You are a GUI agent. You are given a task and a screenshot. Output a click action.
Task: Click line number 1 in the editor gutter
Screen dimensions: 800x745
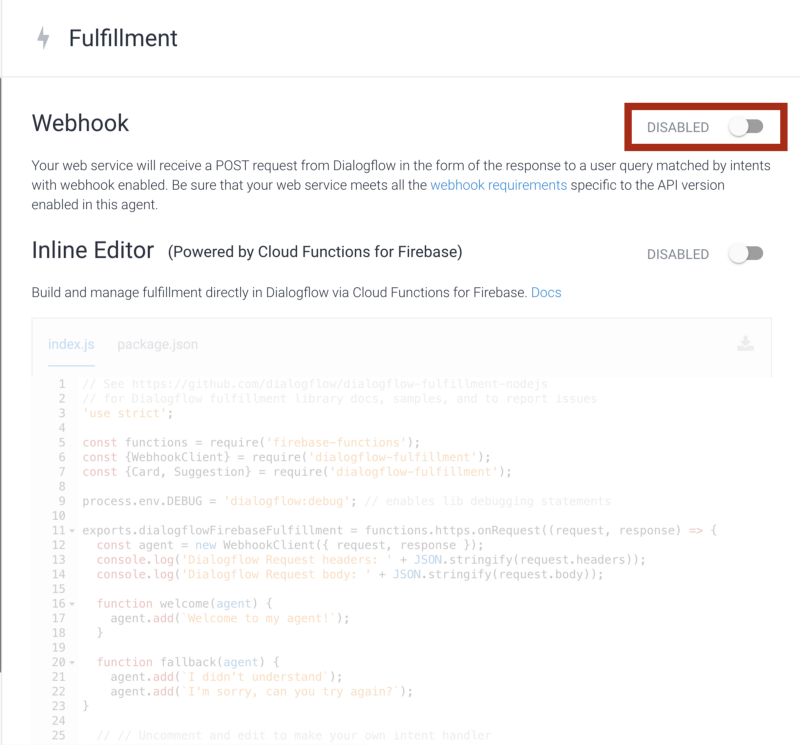pos(62,384)
